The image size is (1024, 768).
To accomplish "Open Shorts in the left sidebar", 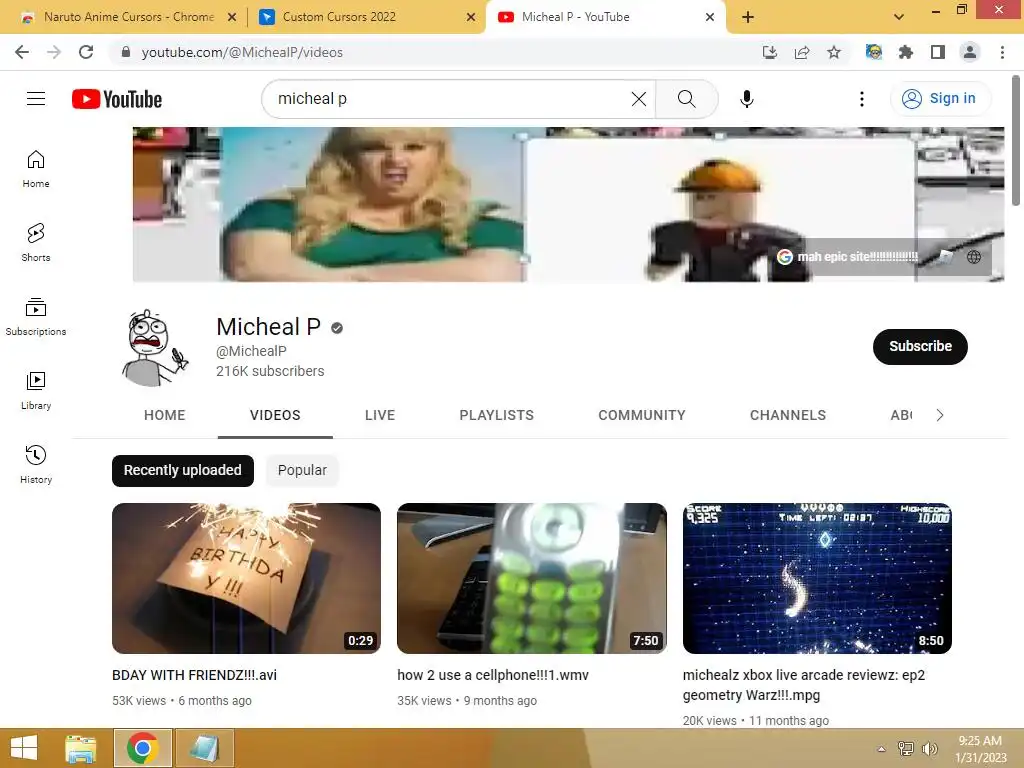I will [x=36, y=242].
